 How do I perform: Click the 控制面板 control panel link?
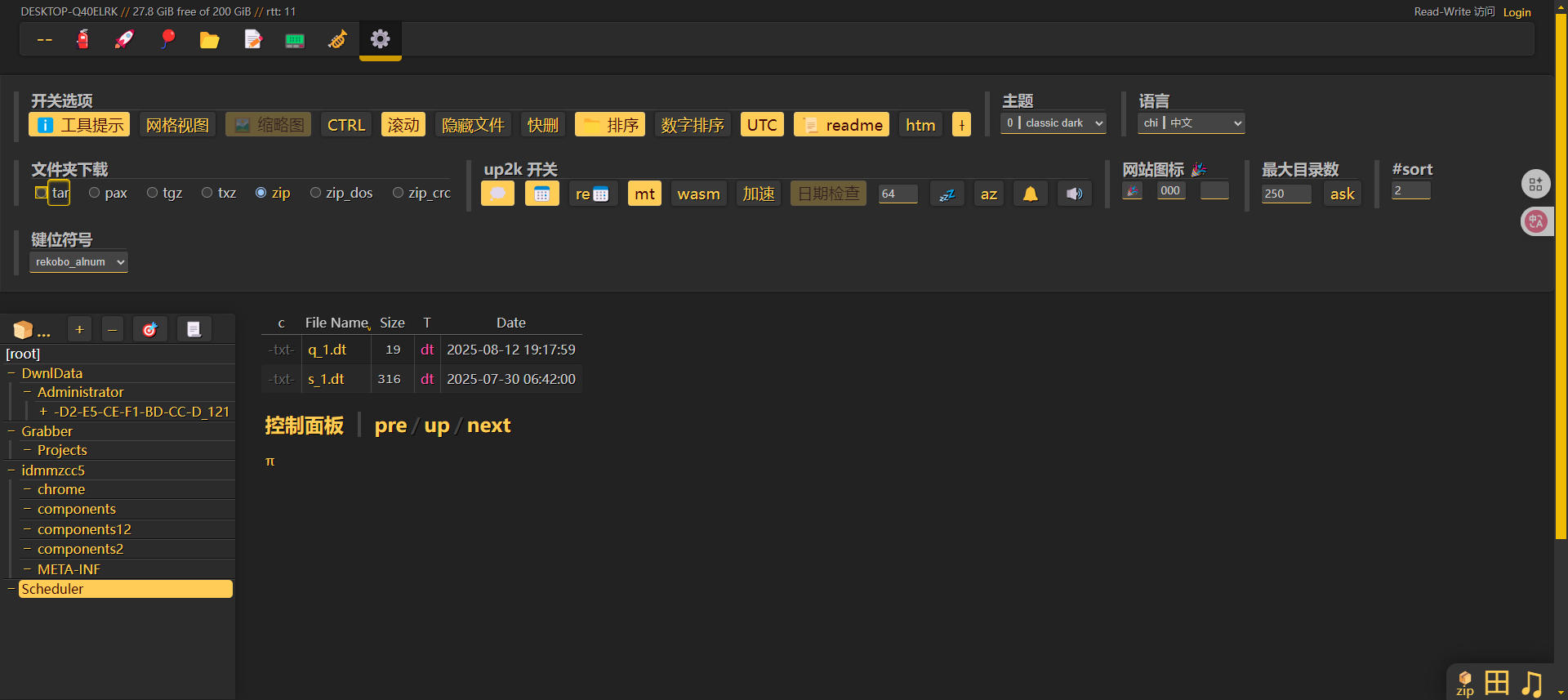point(304,426)
